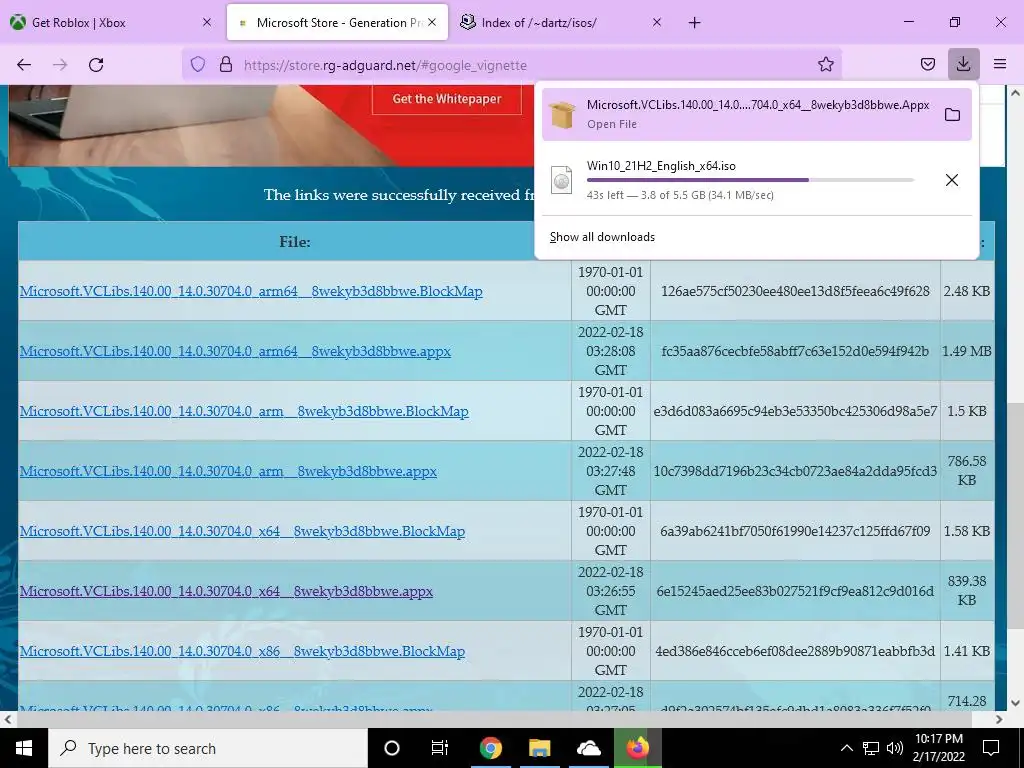Click the vertical scrollbar thumb

pos(1016,516)
